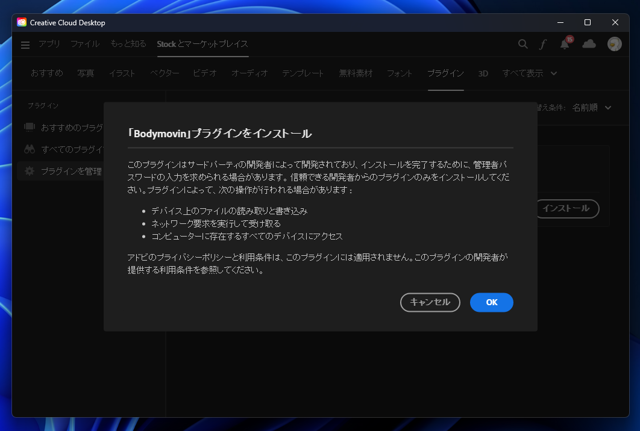The width and height of the screenshot is (640, 431).
Task: Expand the すべて表示 dropdown
Action: [529, 73]
